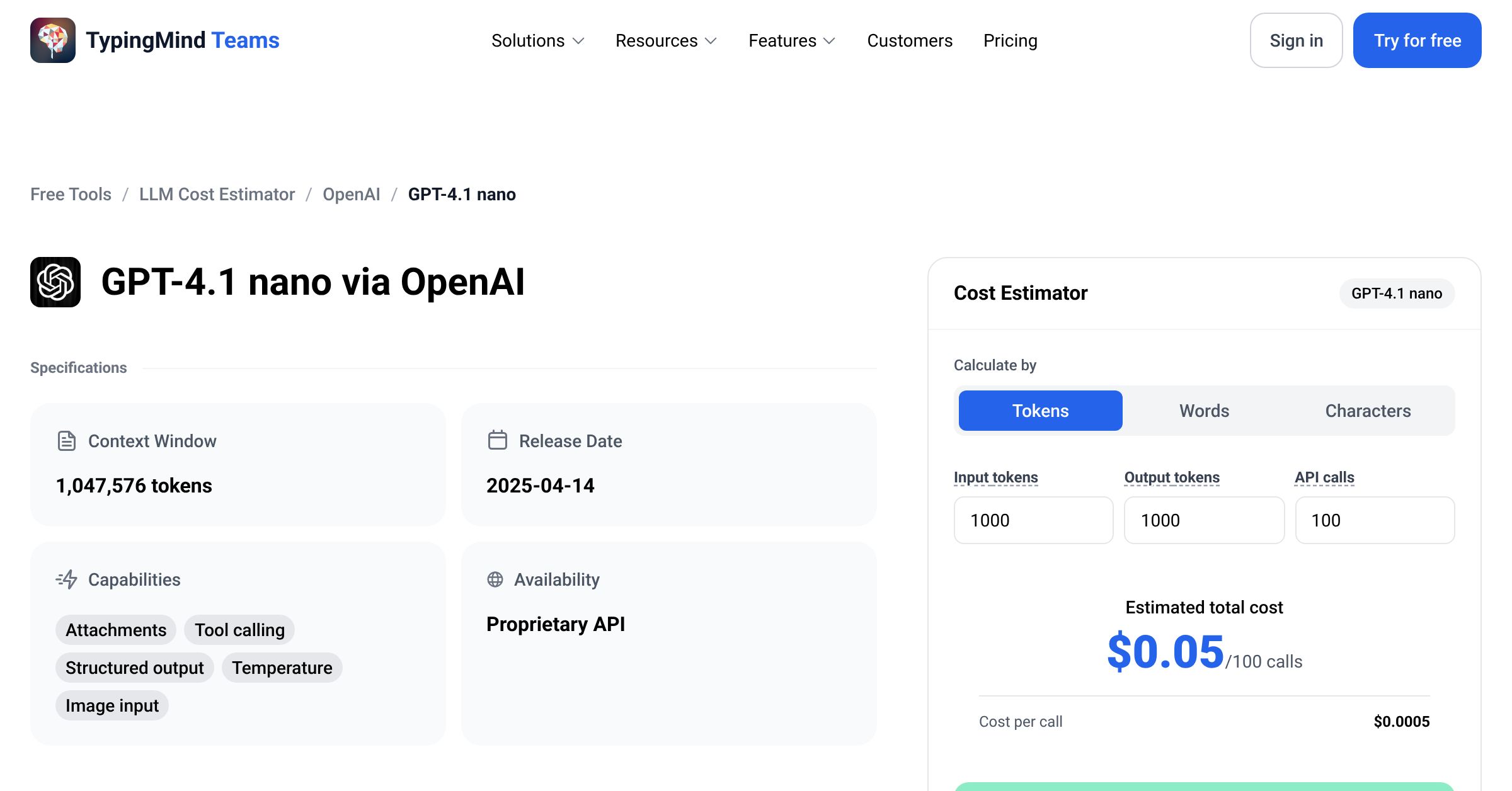Click the Release Date calendar icon
The image size is (1512, 791).
497,440
